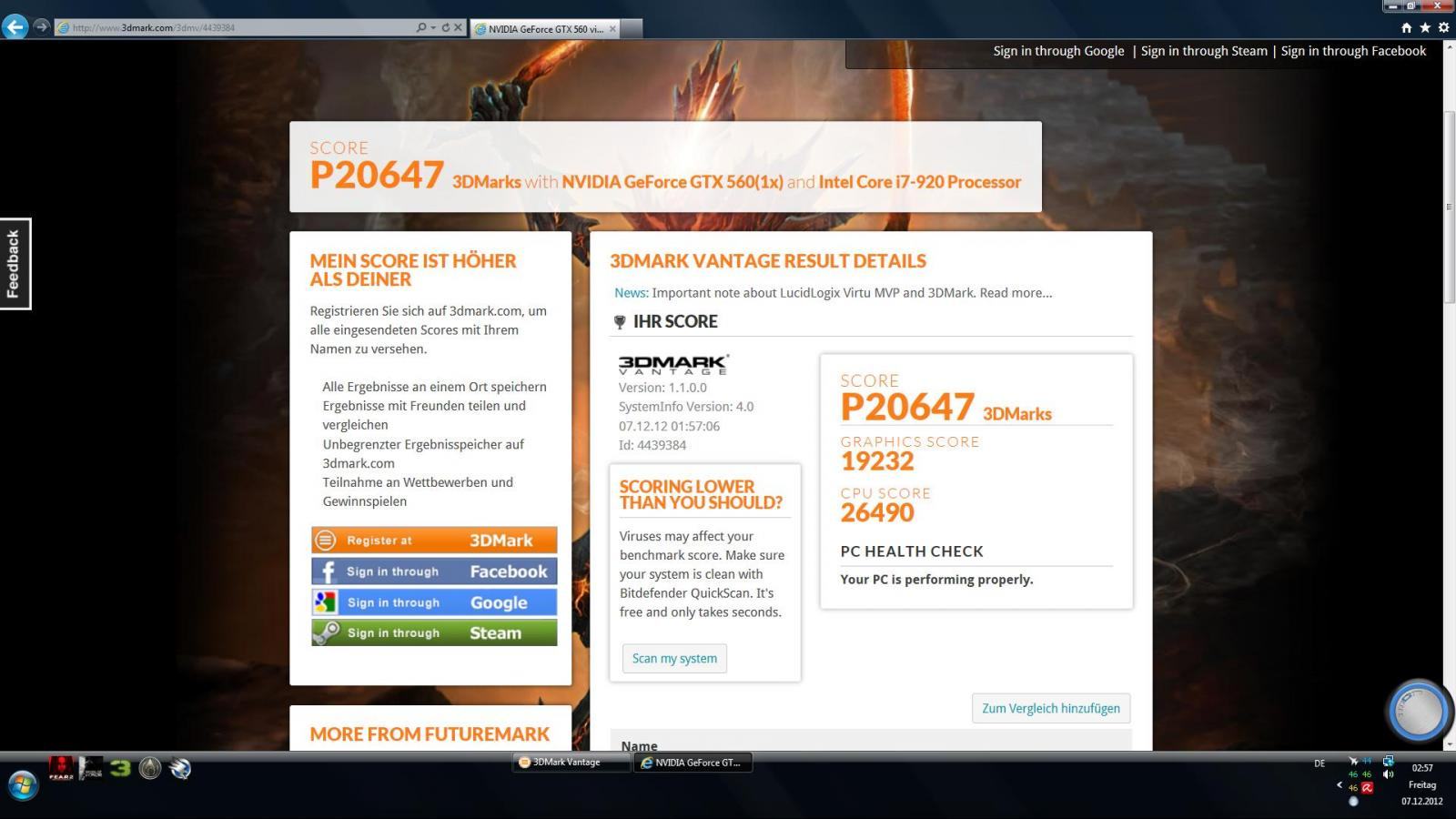Click the trophy icon beside IHR SCORE
This screenshot has width=1456, height=819.
point(620,322)
